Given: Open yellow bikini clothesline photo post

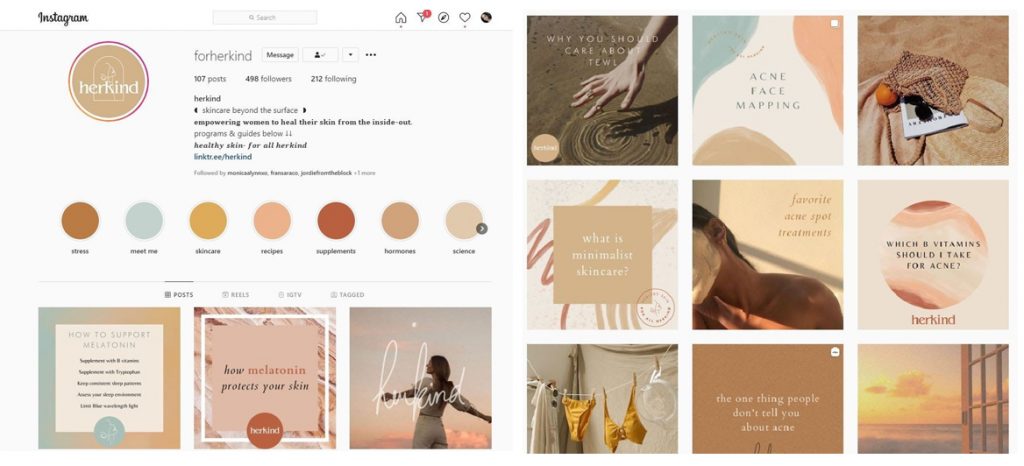Looking at the screenshot, I should [x=602, y=398].
